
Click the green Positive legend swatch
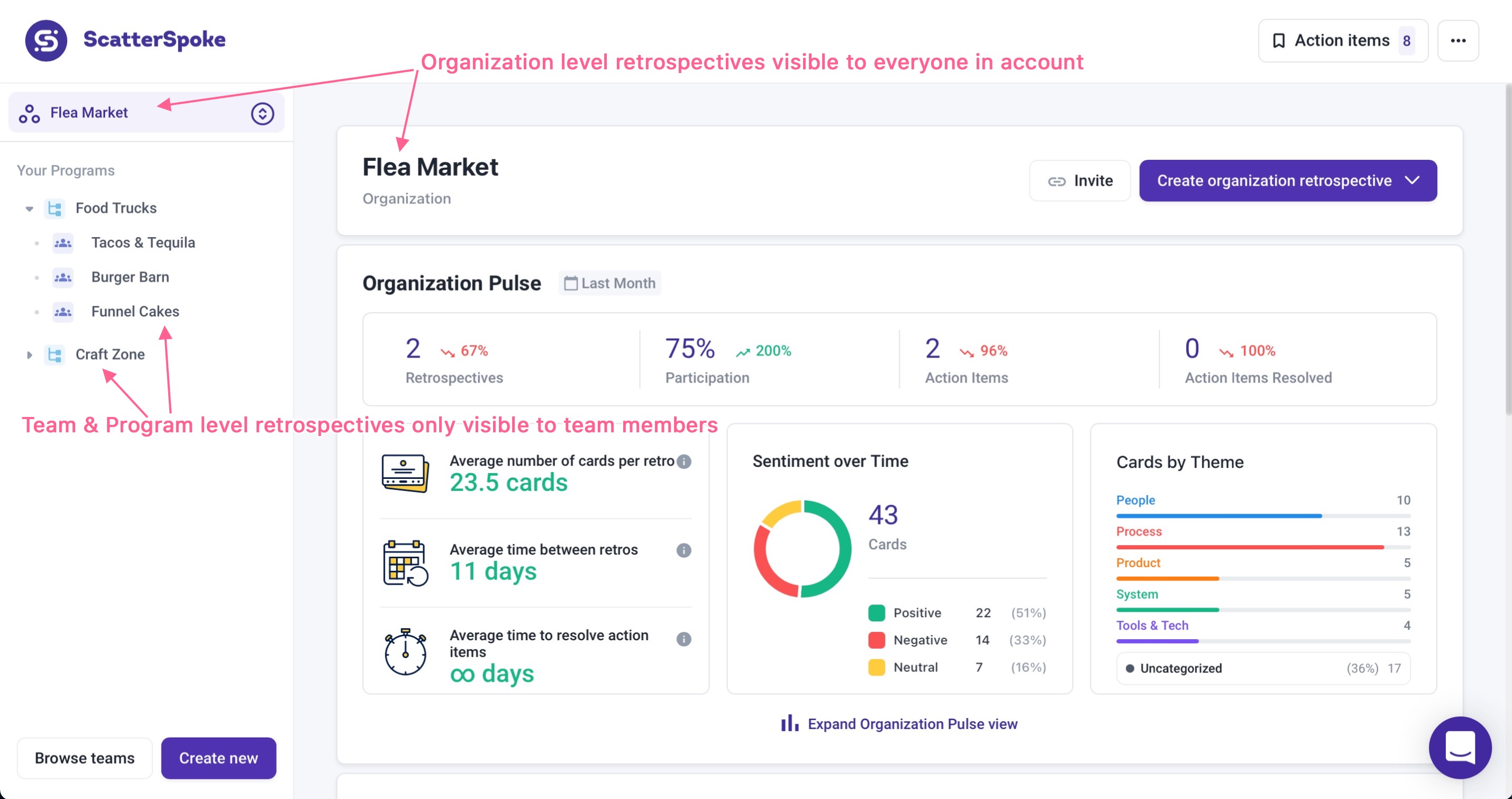tap(876, 612)
